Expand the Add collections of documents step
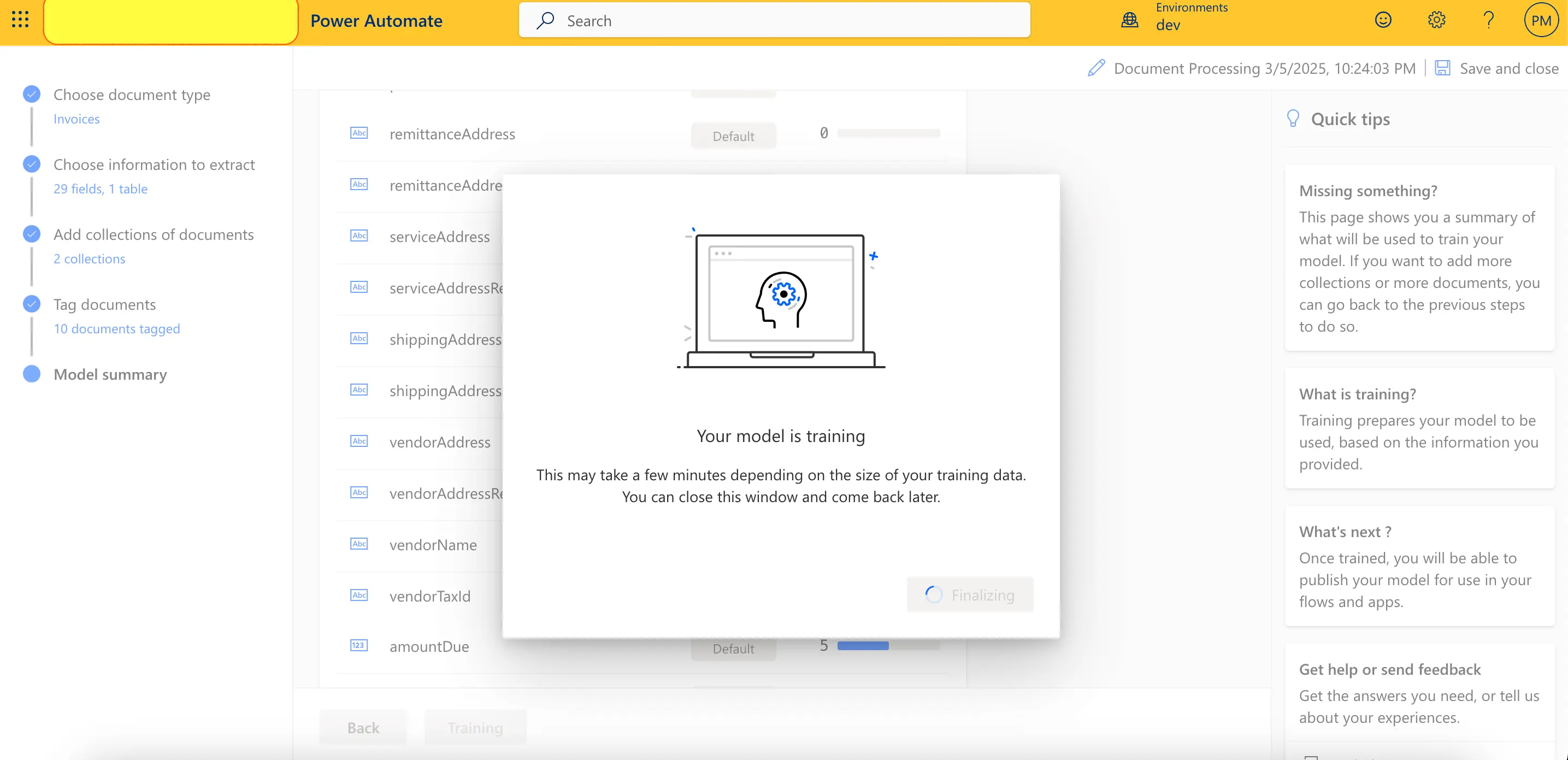This screenshot has width=1568, height=760. click(x=153, y=233)
